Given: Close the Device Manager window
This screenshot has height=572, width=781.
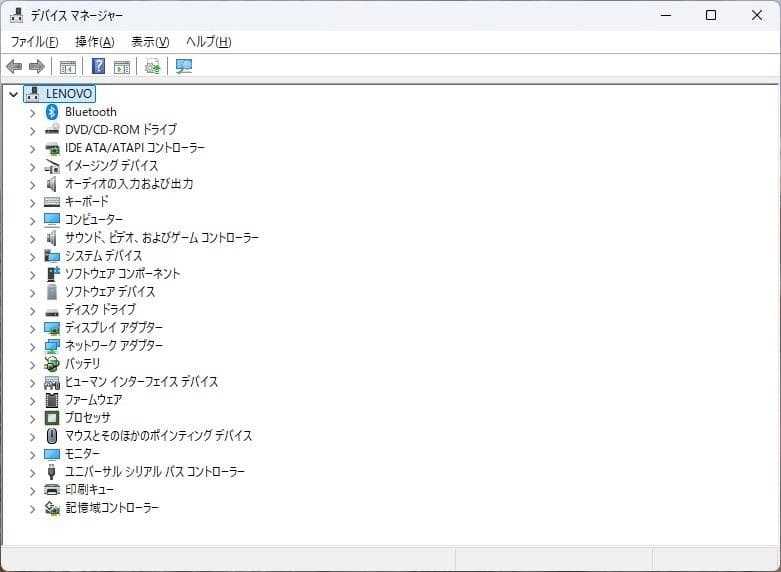Looking at the screenshot, I should tap(757, 15).
